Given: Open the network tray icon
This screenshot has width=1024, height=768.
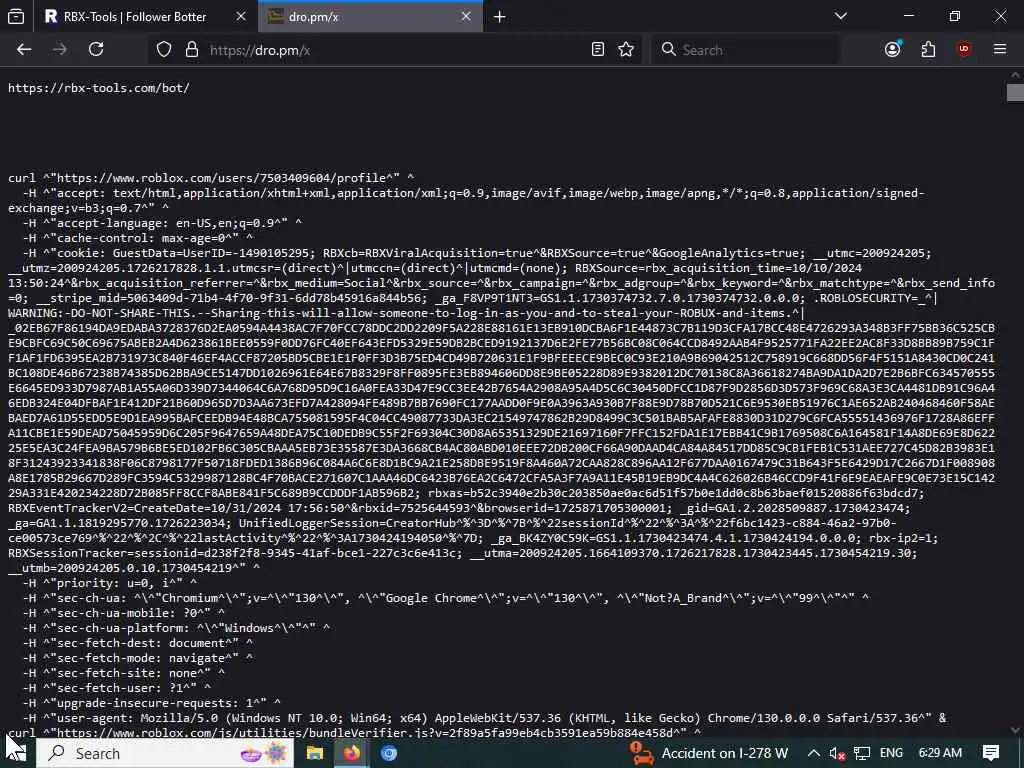Looking at the screenshot, I should [862, 754].
